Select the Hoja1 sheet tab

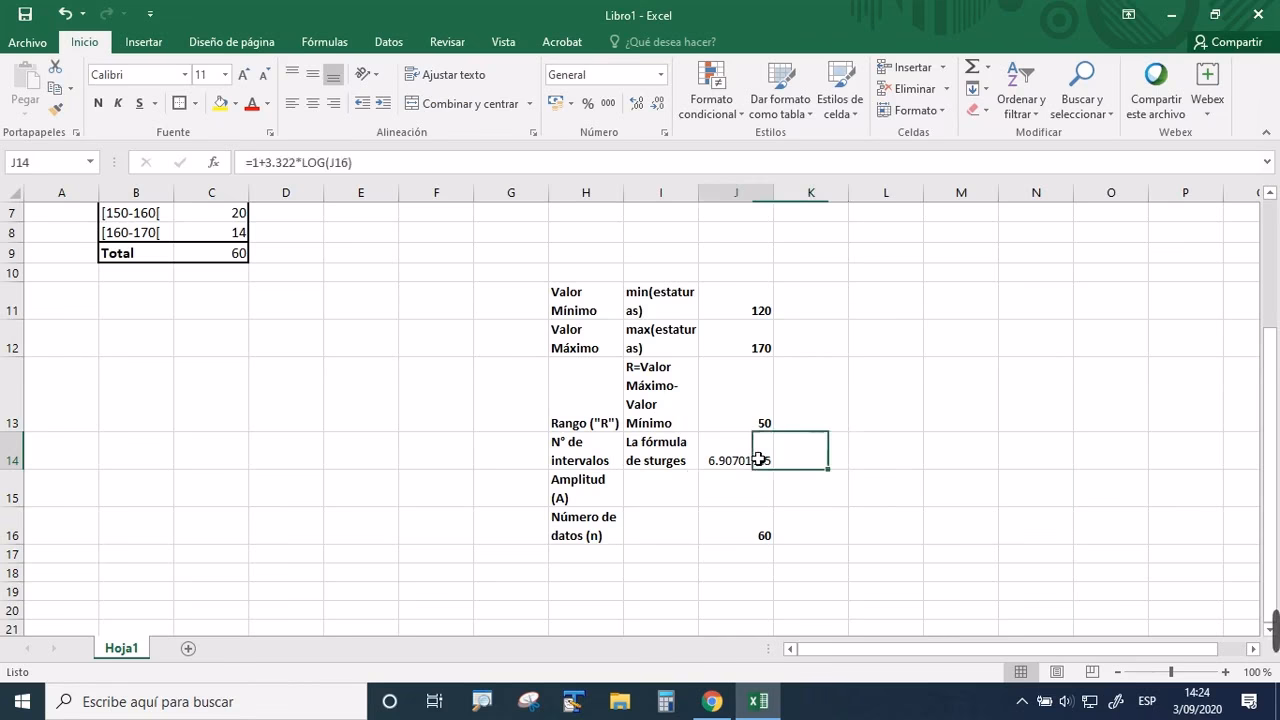click(121, 647)
